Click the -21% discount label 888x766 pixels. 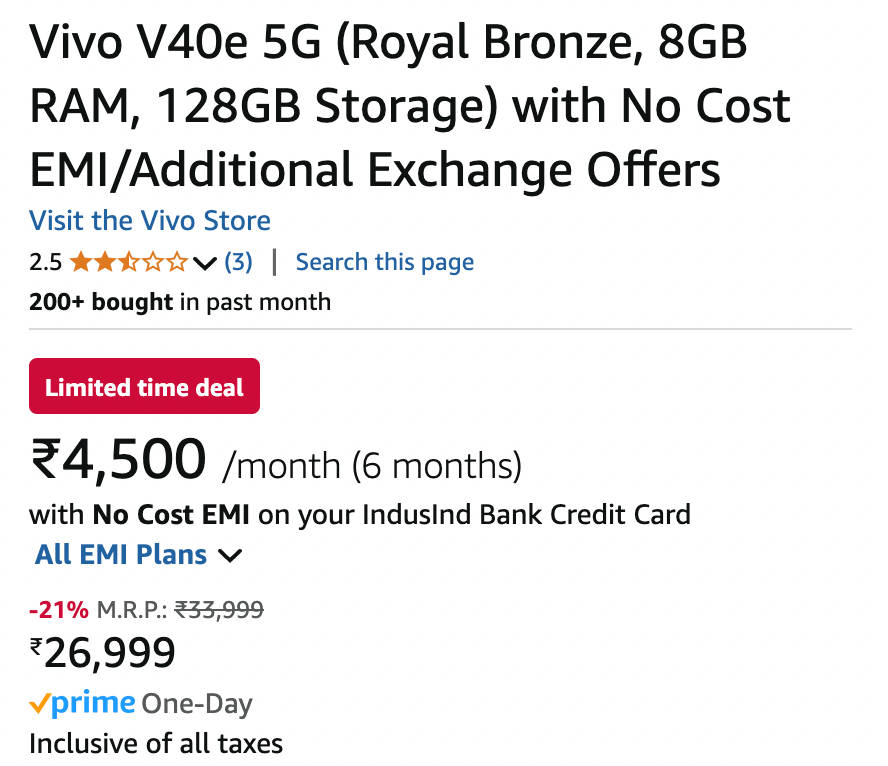pos(58,610)
